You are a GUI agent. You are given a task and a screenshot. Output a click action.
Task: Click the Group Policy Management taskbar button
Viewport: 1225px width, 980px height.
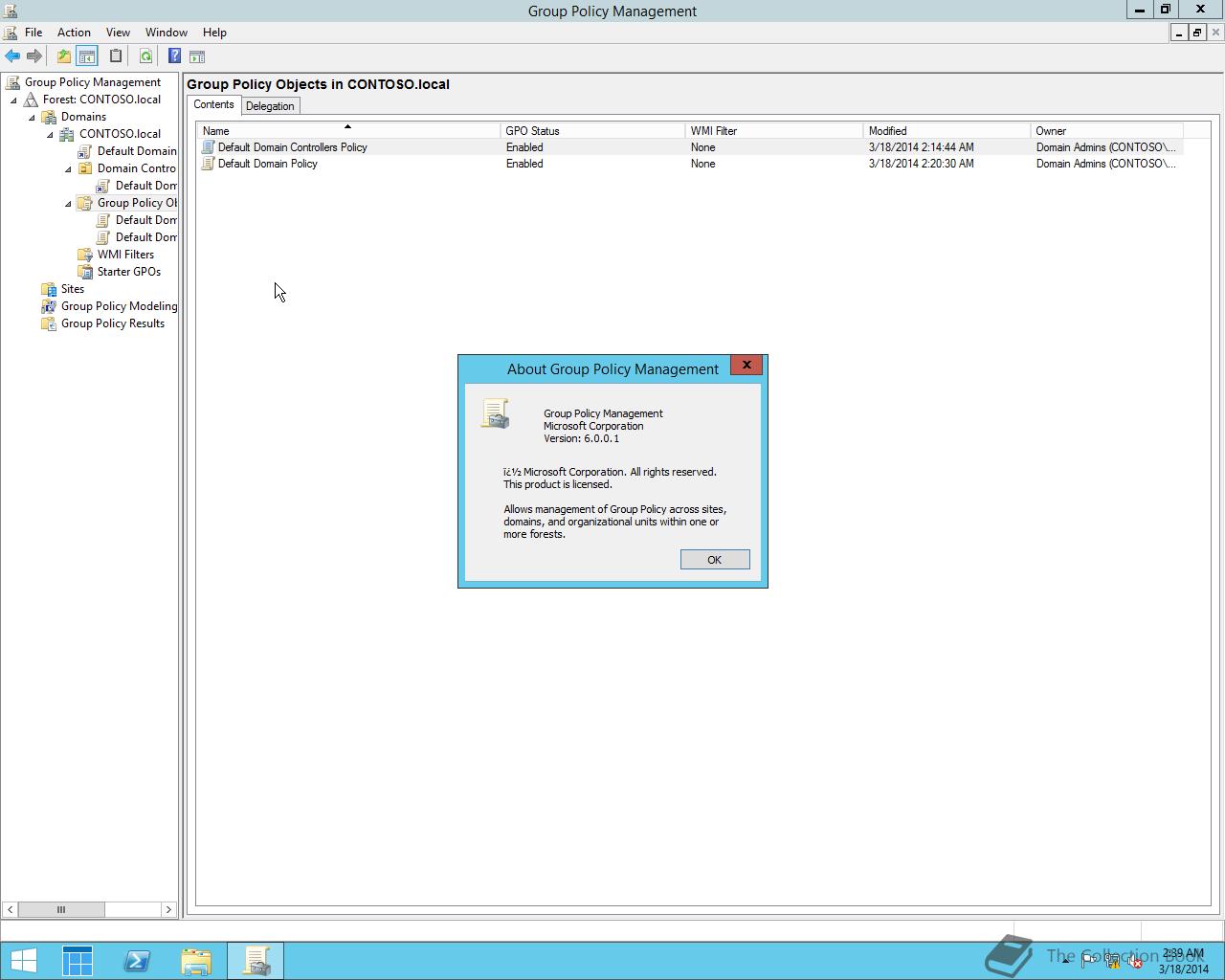[256, 960]
